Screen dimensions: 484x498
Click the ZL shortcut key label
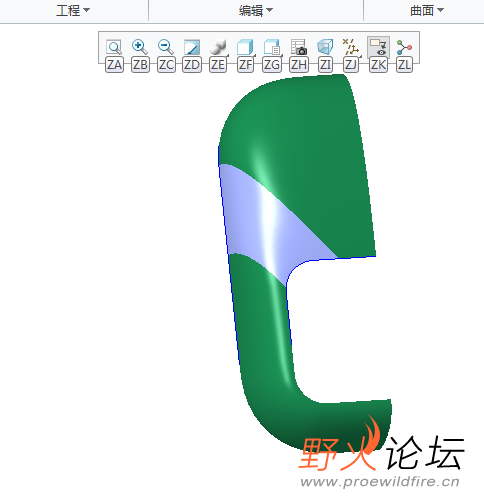pyautogui.click(x=404, y=65)
